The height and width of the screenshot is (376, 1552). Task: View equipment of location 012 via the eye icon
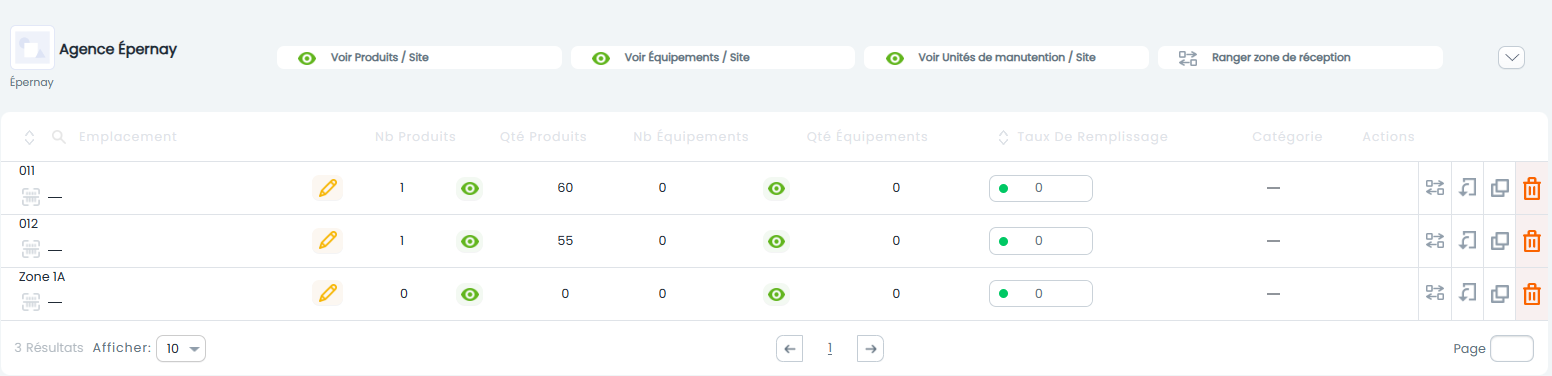(776, 241)
